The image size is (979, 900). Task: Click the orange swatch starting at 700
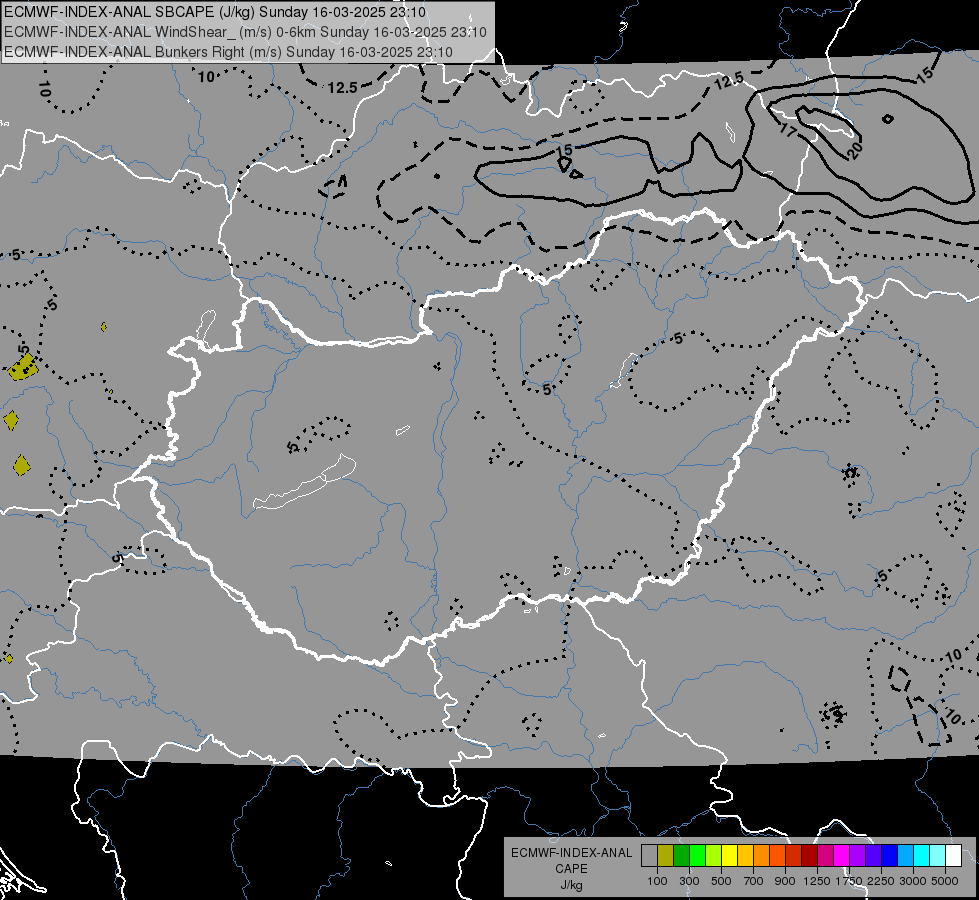[761, 855]
